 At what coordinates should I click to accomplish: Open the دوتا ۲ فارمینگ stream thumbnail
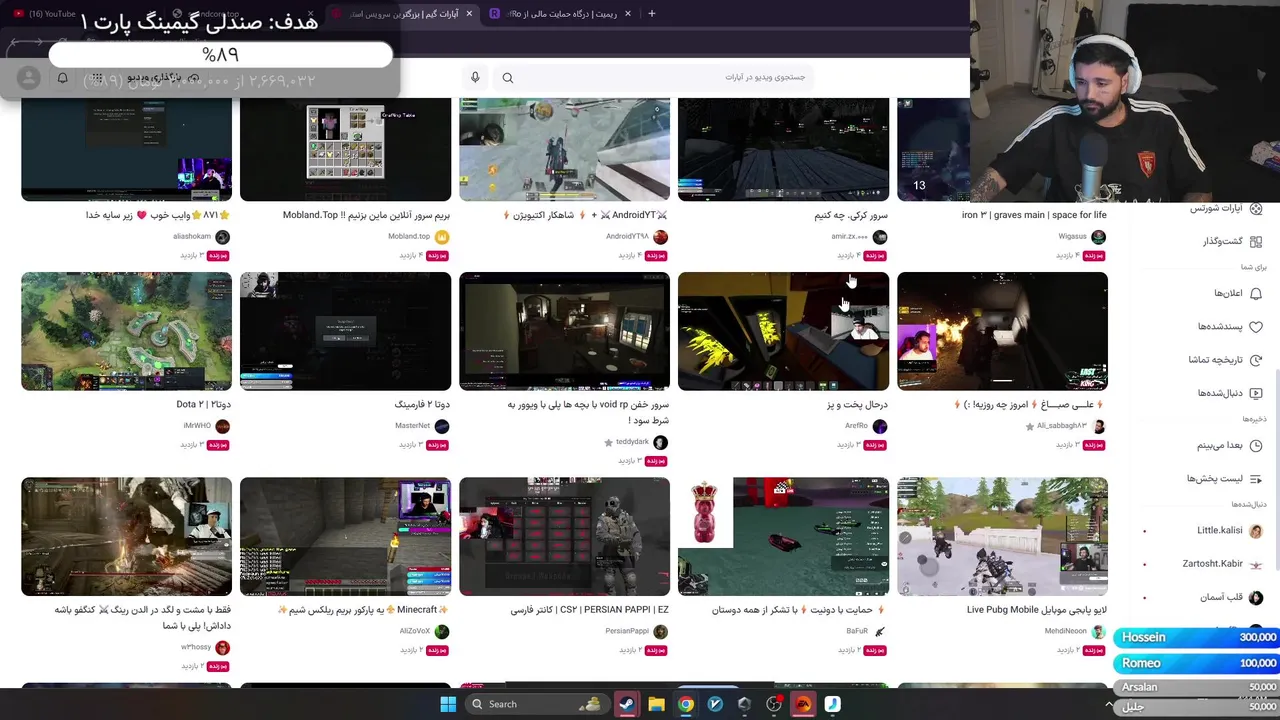tap(345, 331)
